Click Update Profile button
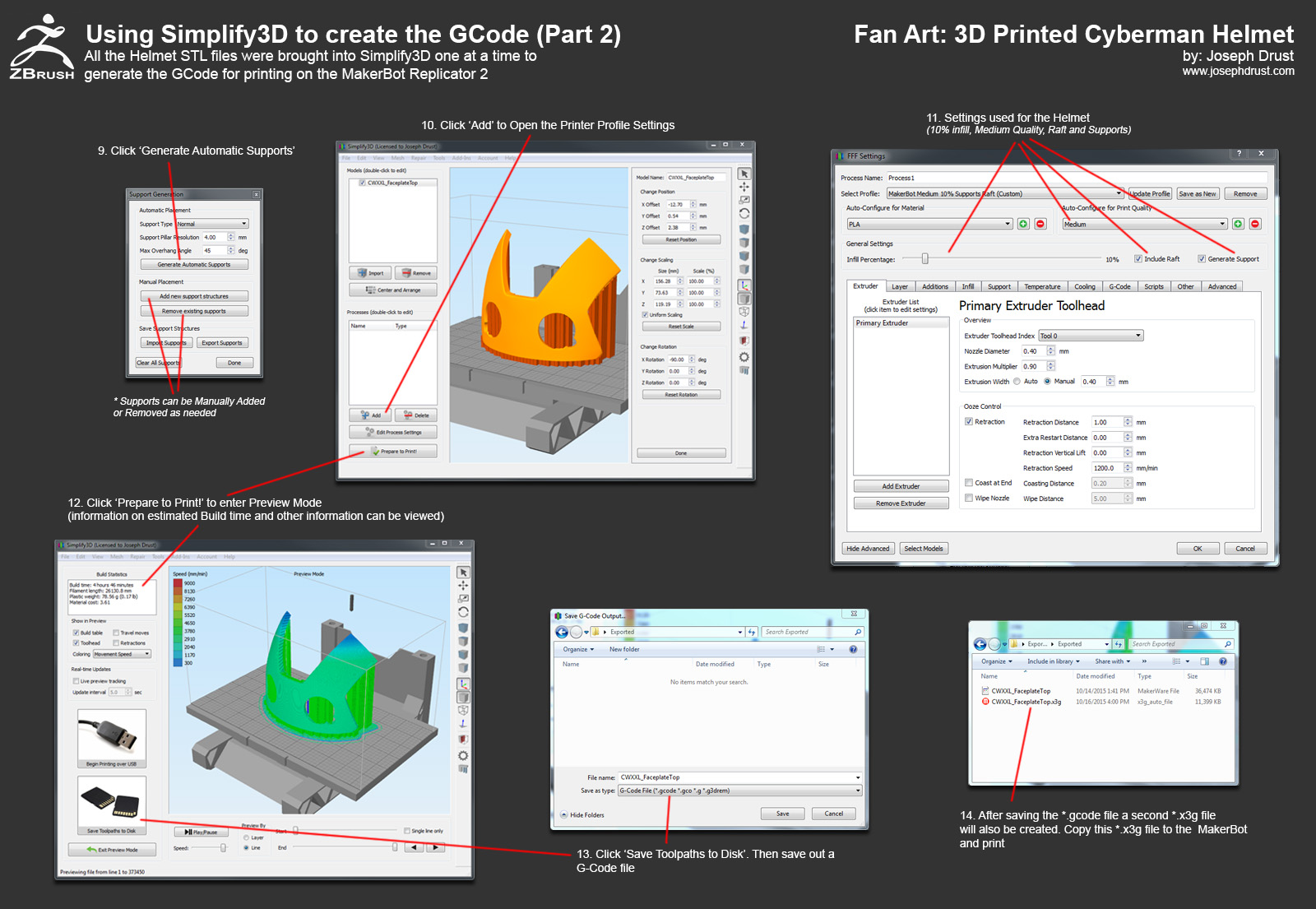The width and height of the screenshot is (1316, 909). point(1150,193)
